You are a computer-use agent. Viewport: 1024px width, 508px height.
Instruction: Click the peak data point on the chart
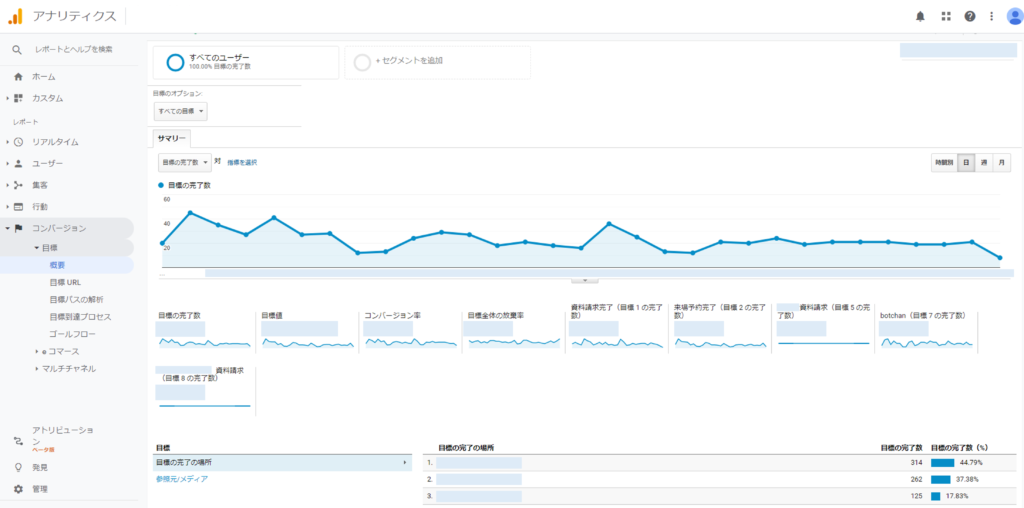coord(190,213)
